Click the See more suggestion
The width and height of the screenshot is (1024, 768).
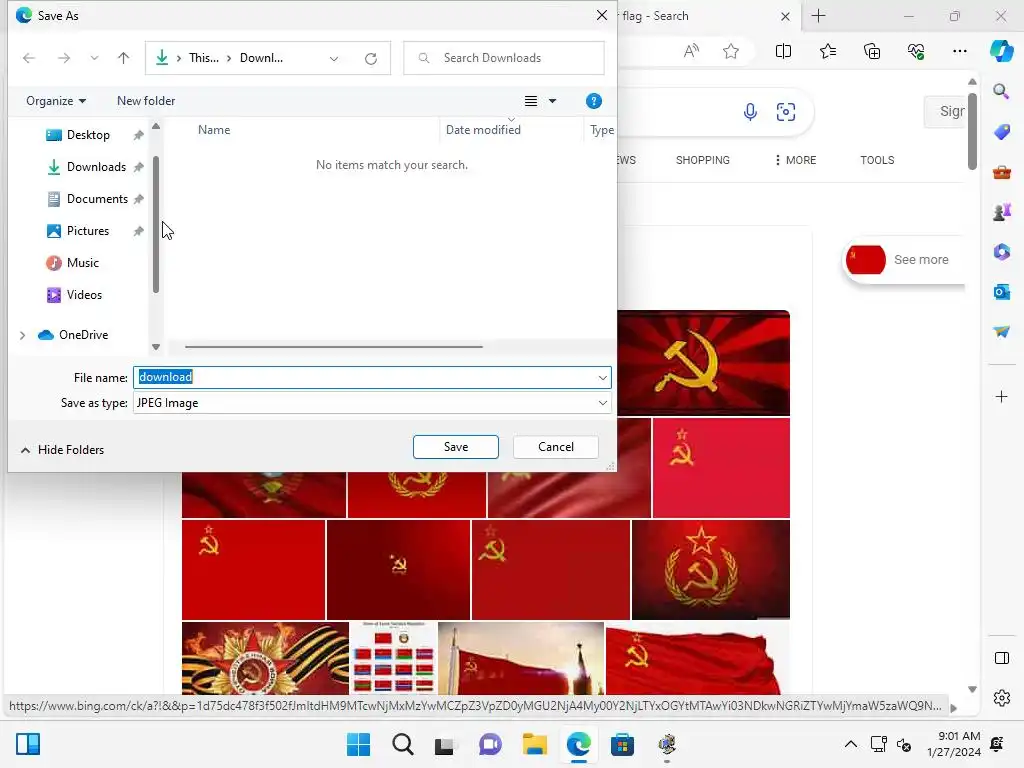pos(904,260)
